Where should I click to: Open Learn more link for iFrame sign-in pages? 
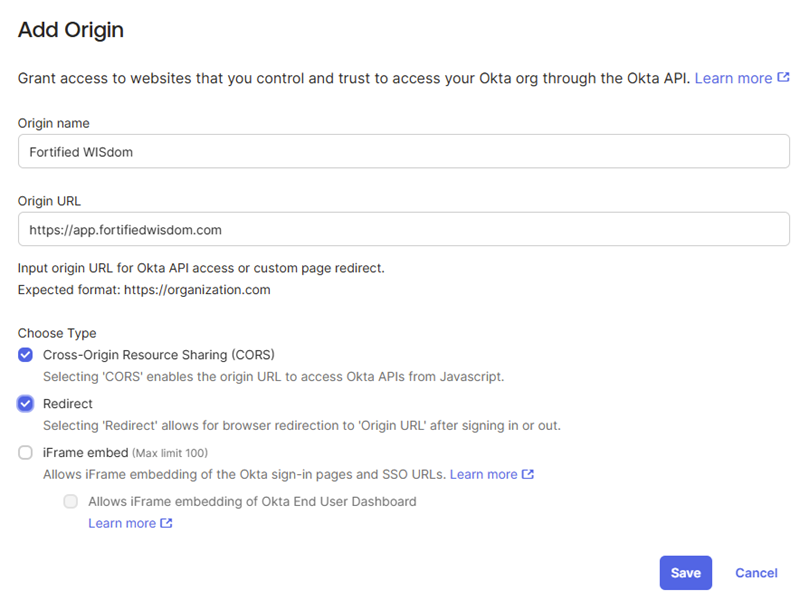[x=483, y=474]
